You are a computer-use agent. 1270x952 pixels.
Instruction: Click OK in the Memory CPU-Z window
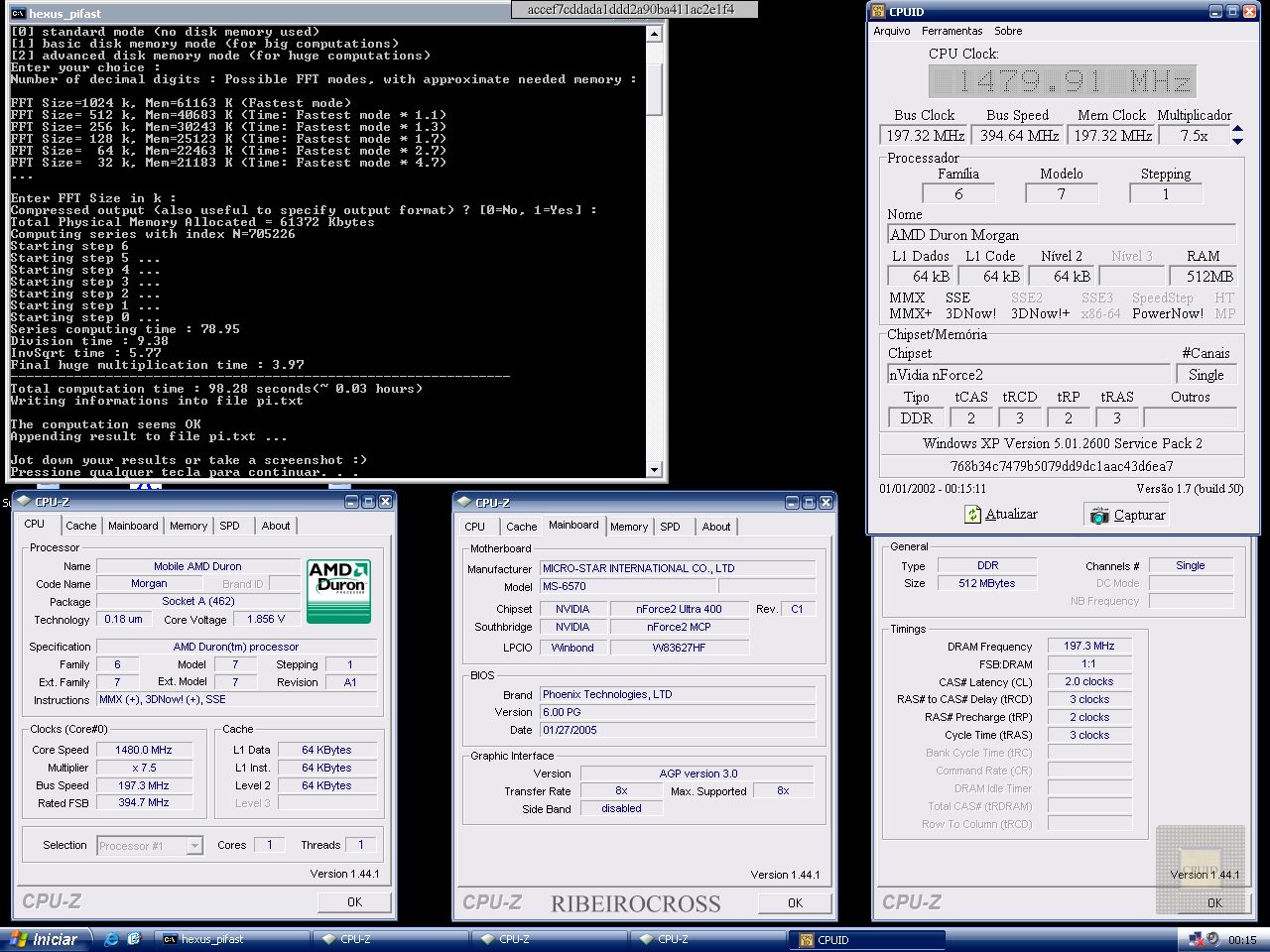point(1214,903)
